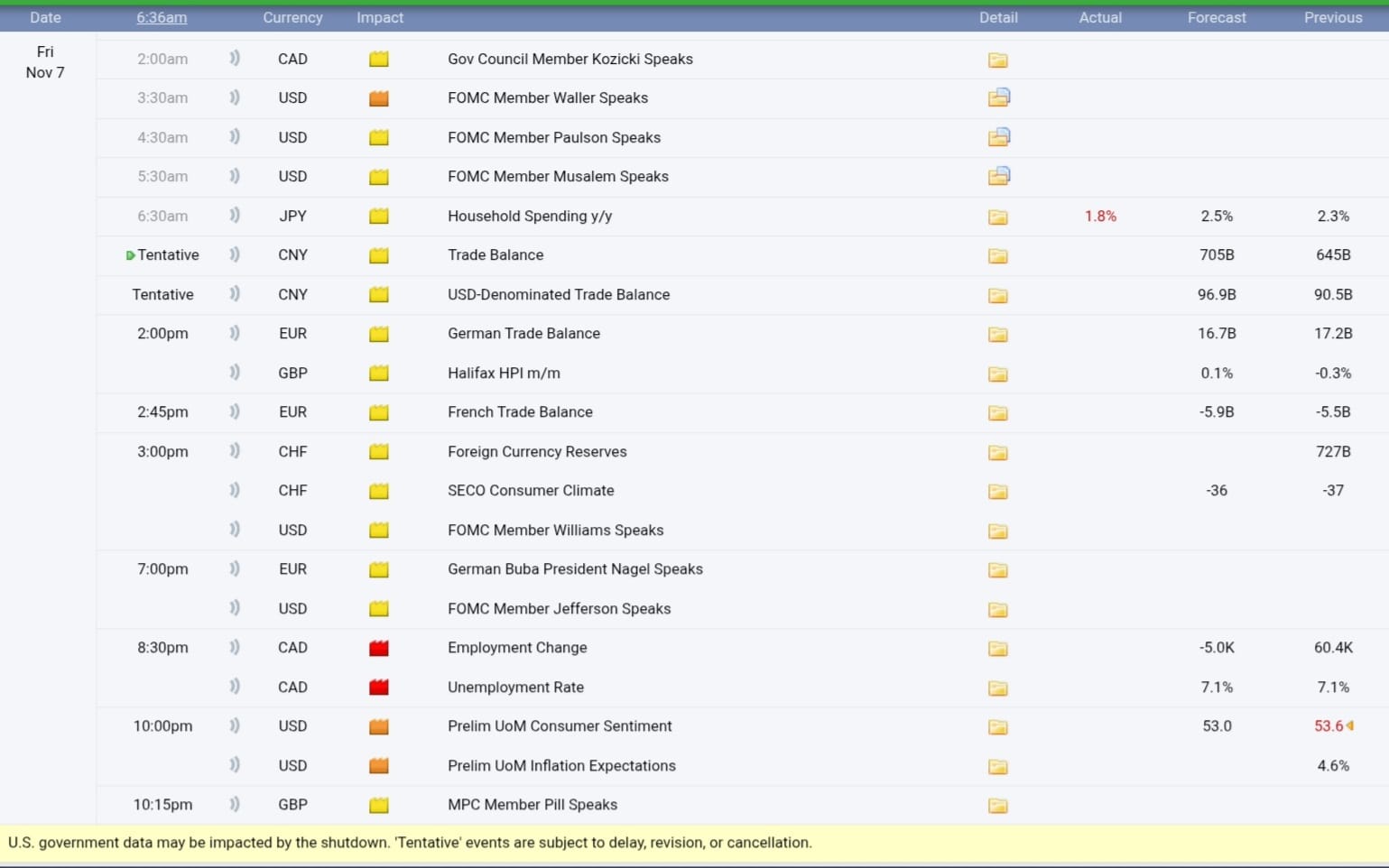Expand details for MPC Member Pill Speaks

[x=997, y=805]
